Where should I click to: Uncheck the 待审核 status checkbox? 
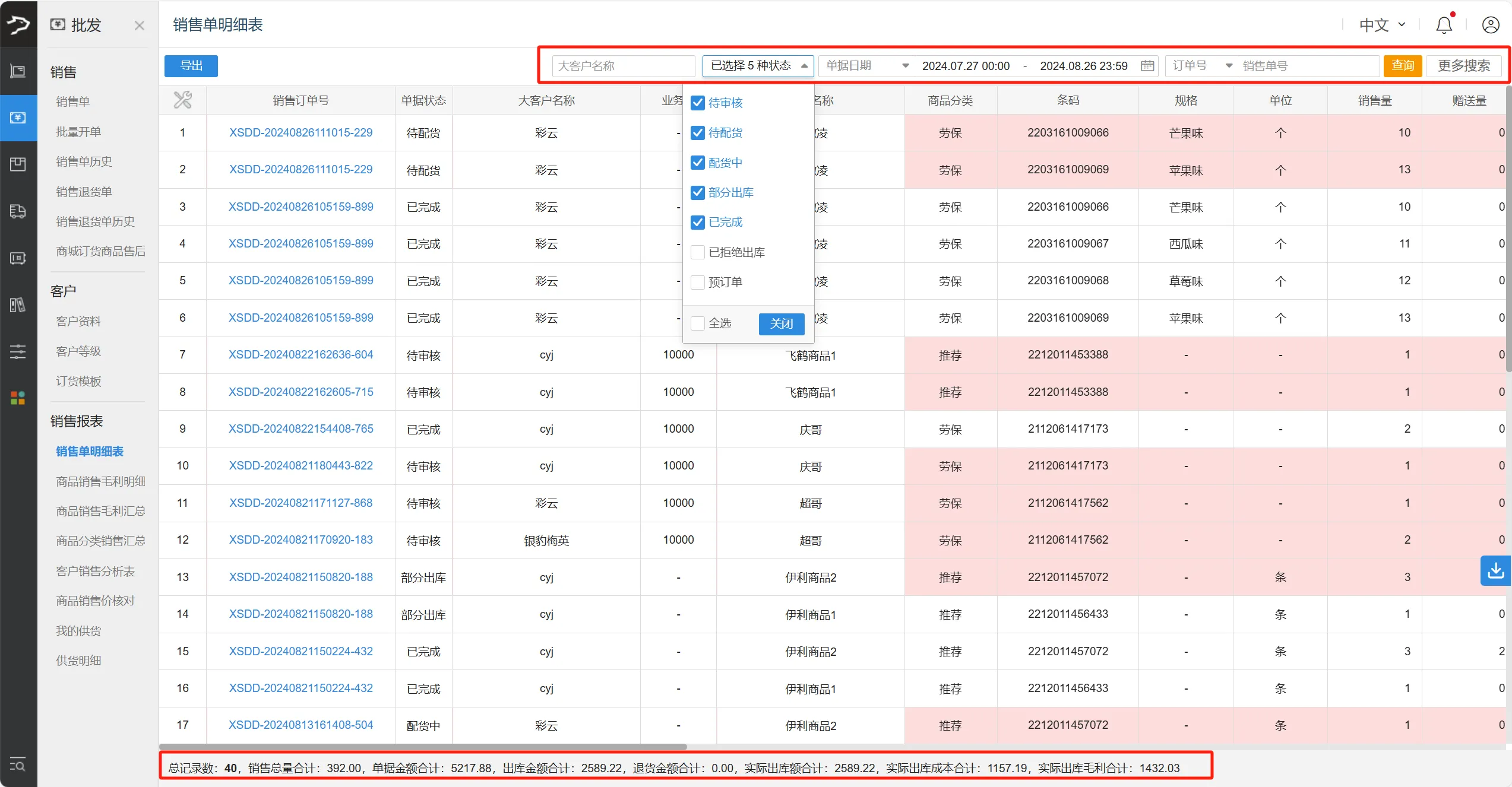698,103
